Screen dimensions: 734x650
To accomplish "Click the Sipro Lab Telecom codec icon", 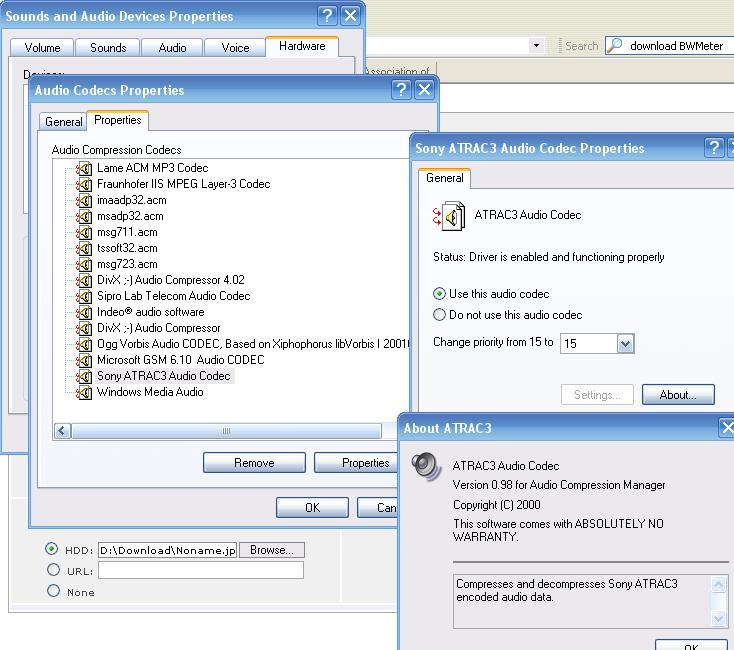I will coord(84,296).
